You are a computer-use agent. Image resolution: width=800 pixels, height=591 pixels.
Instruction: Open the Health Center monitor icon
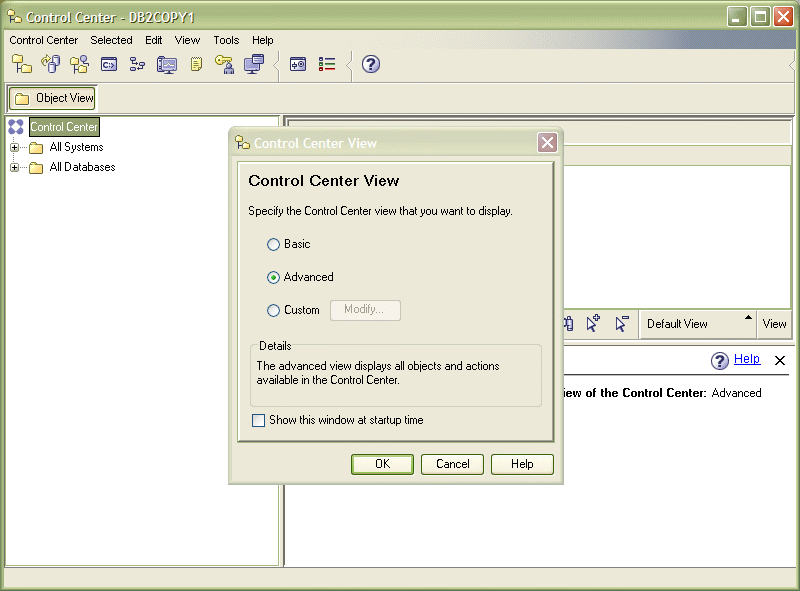tap(166, 65)
